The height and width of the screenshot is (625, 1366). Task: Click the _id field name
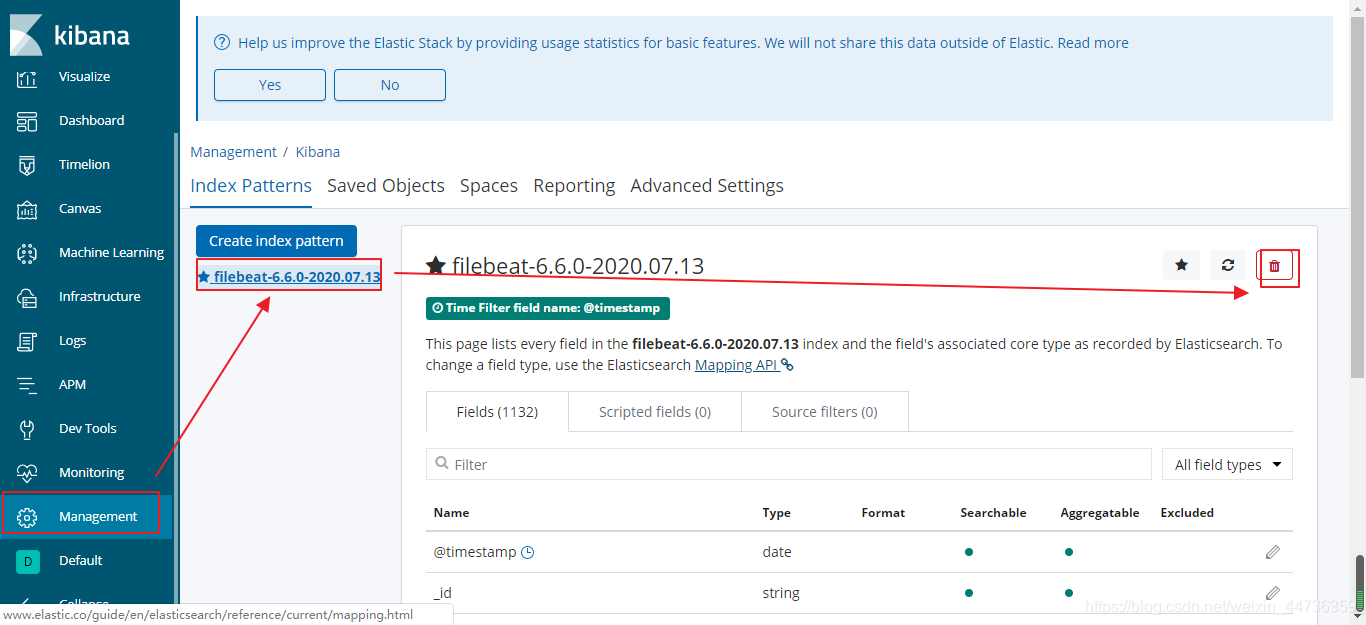point(443,593)
